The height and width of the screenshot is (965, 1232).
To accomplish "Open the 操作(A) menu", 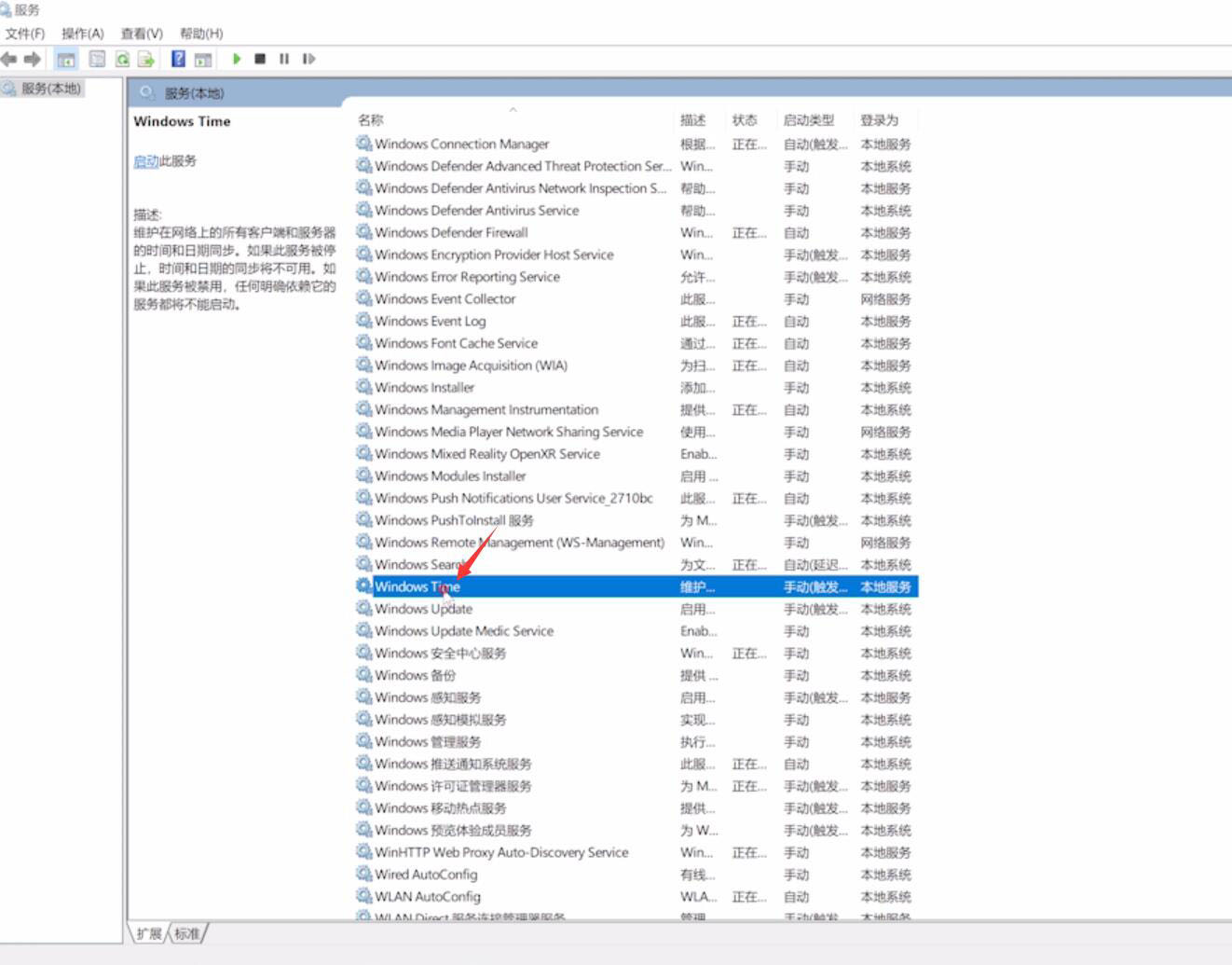I will (x=83, y=34).
